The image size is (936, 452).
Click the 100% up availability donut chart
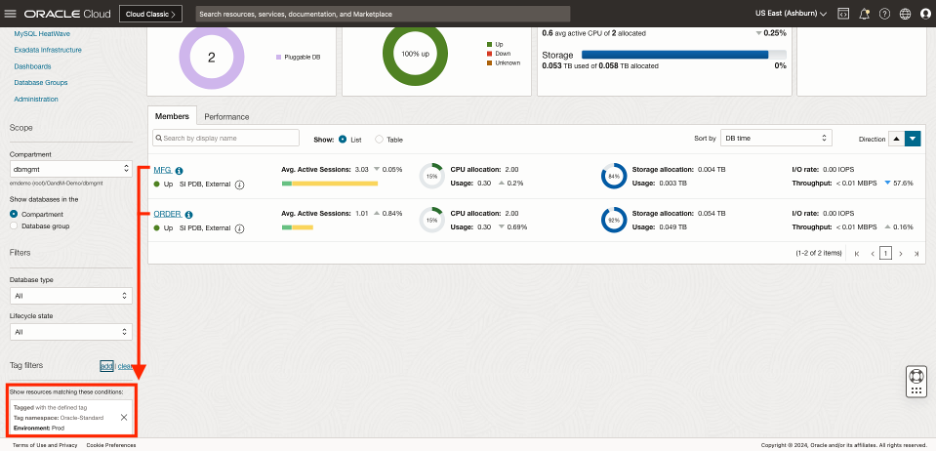coord(415,54)
